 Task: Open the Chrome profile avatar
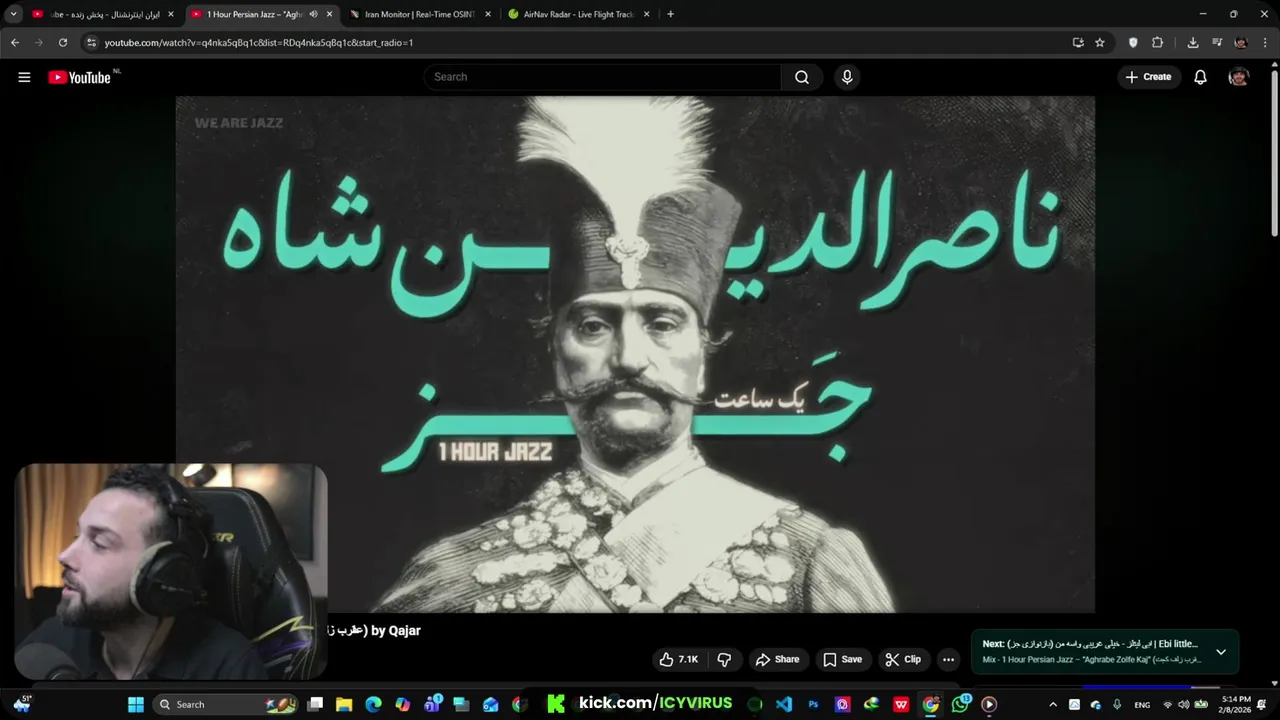pyautogui.click(x=1241, y=42)
